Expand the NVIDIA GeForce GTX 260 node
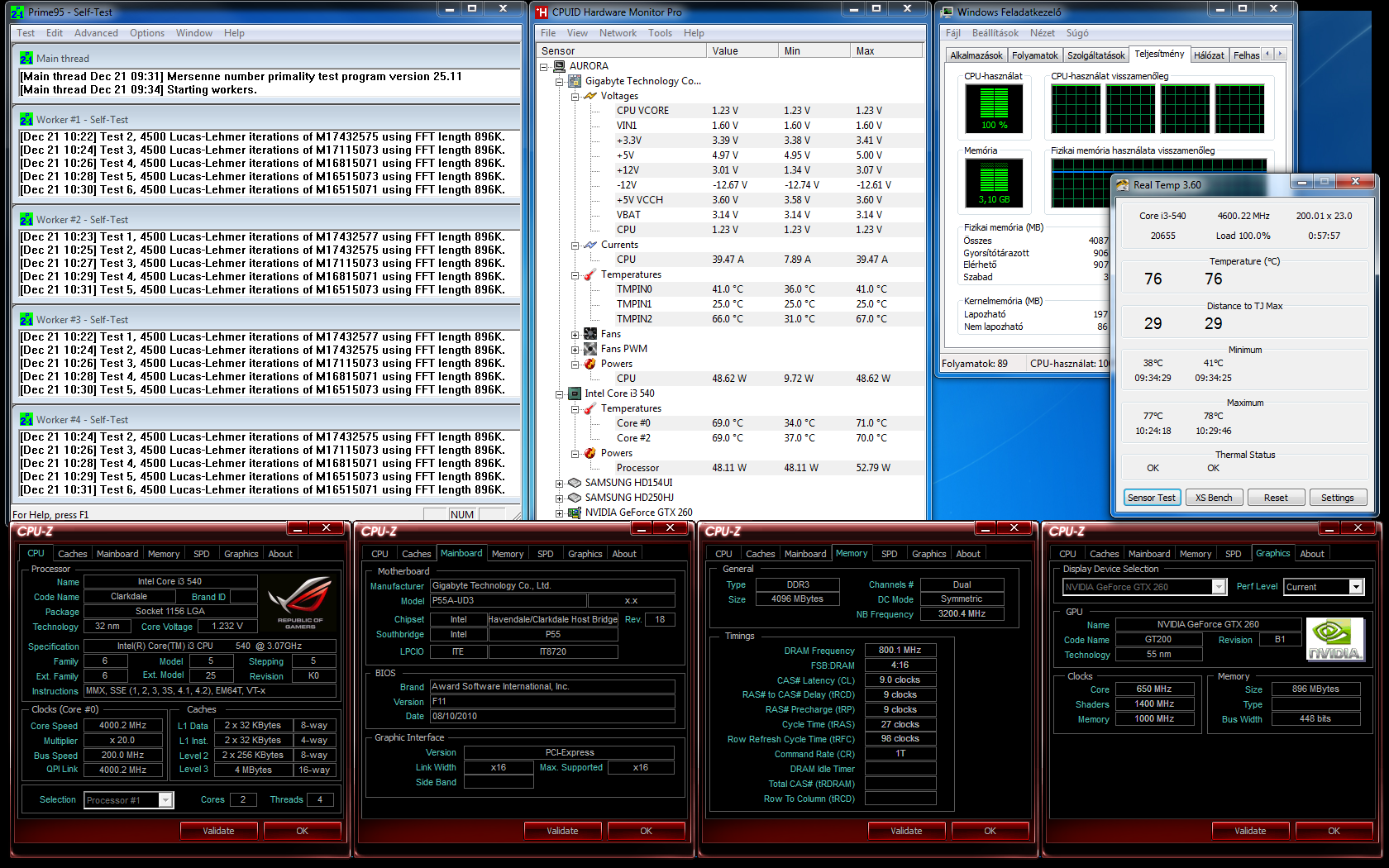 click(560, 513)
